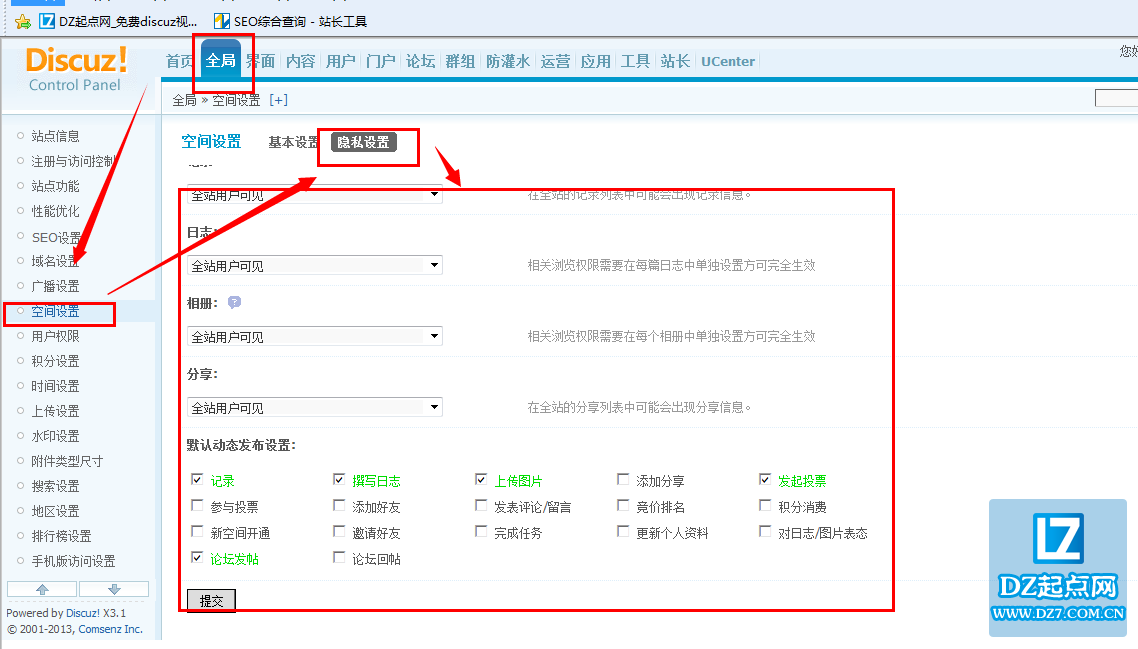This screenshot has height=649, width=1138.
Task: Expand the 相册 visibility dropdown
Action: coord(314,337)
